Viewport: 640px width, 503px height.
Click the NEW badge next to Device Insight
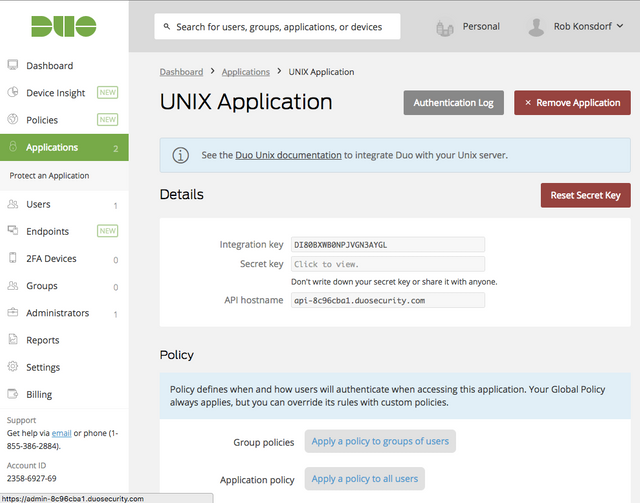point(107,92)
